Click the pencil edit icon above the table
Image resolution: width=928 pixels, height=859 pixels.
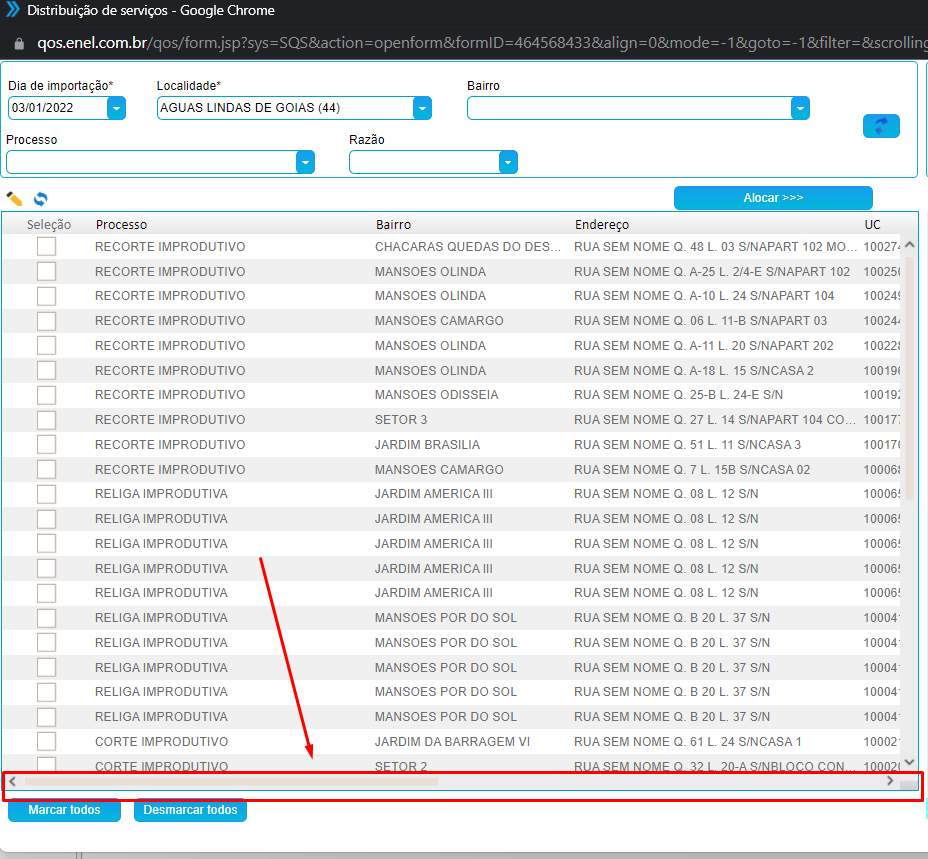point(14,199)
